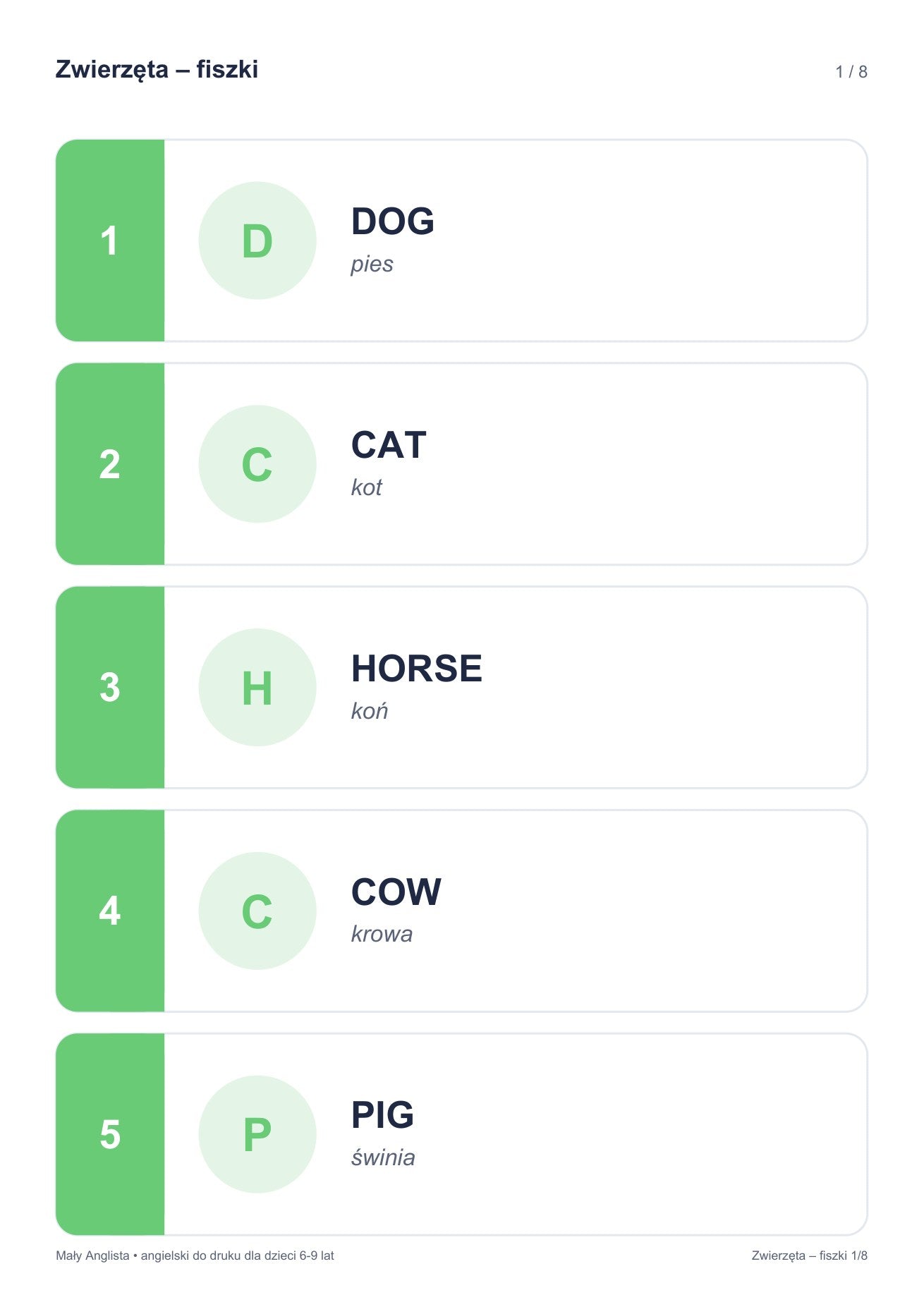Click the circular C icon beside CAT

click(257, 464)
